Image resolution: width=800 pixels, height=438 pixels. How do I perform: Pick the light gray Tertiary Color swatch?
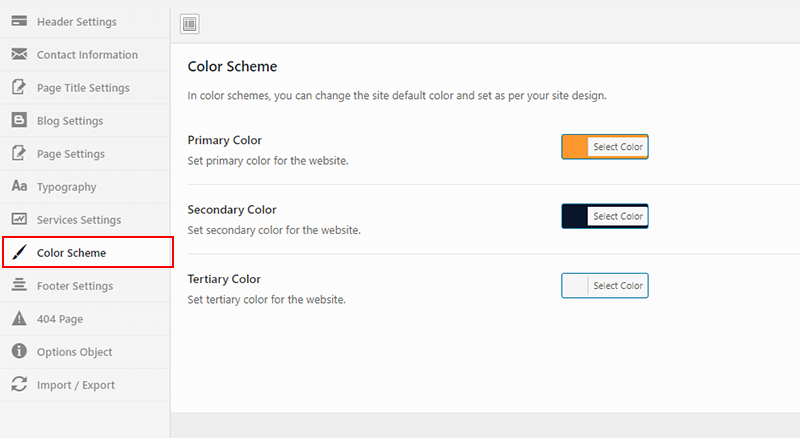point(575,286)
